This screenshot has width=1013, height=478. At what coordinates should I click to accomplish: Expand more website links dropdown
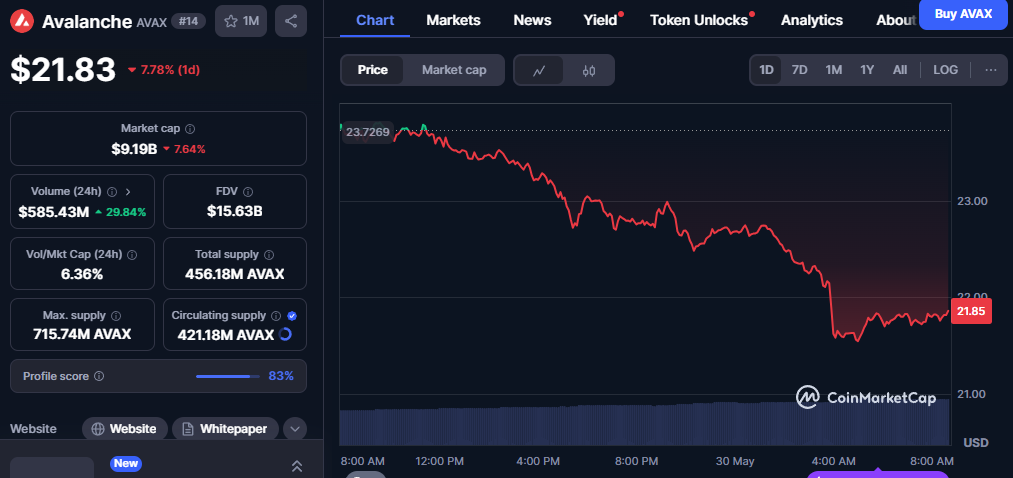coord(295,429)
